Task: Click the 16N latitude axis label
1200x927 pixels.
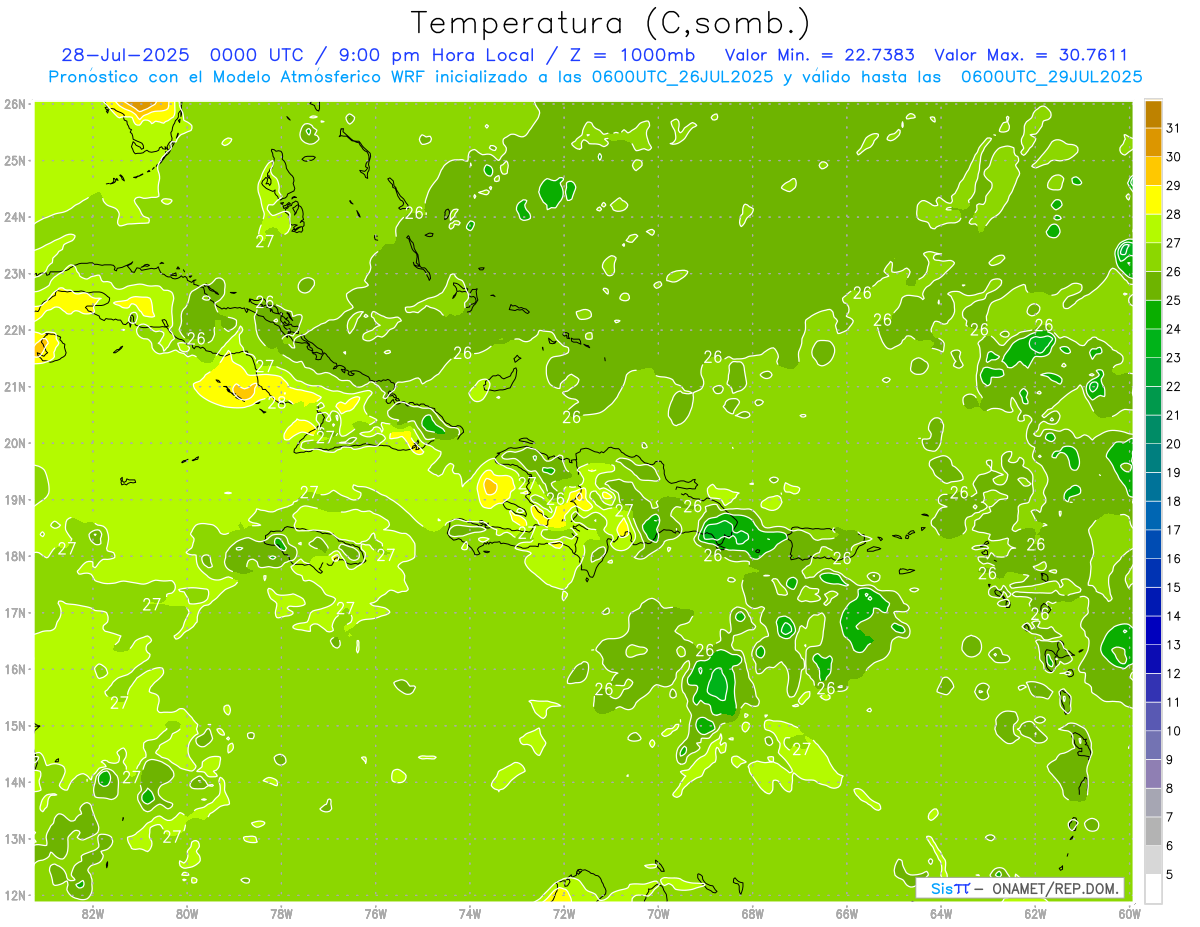Action: (x=15, y=669)
